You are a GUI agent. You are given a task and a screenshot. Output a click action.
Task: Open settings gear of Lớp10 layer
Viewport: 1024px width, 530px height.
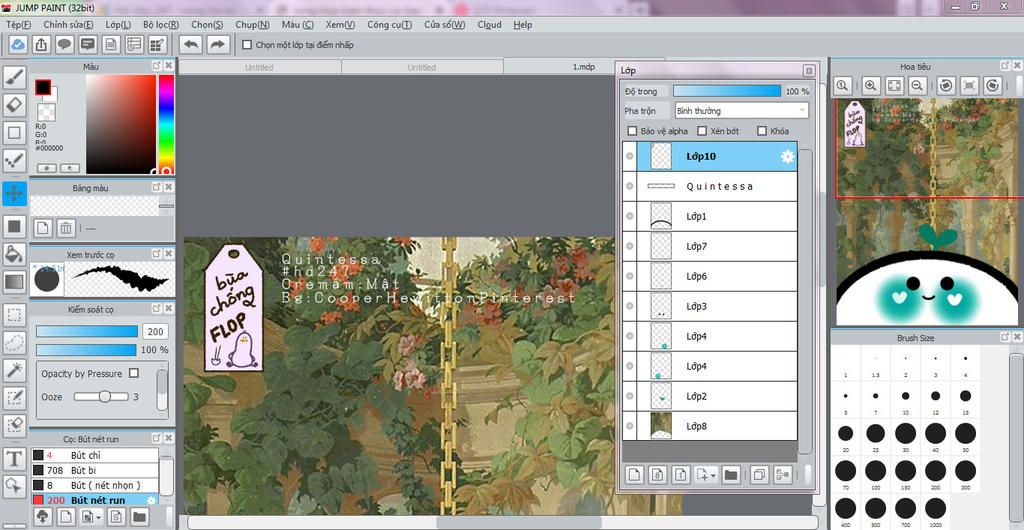click(788, 157)
